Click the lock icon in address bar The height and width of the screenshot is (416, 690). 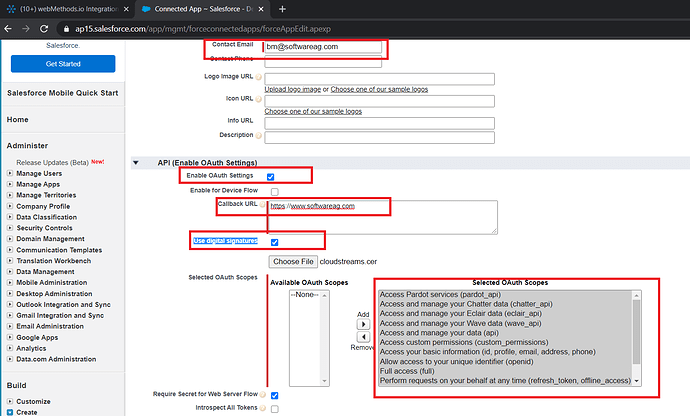(66, 29)
